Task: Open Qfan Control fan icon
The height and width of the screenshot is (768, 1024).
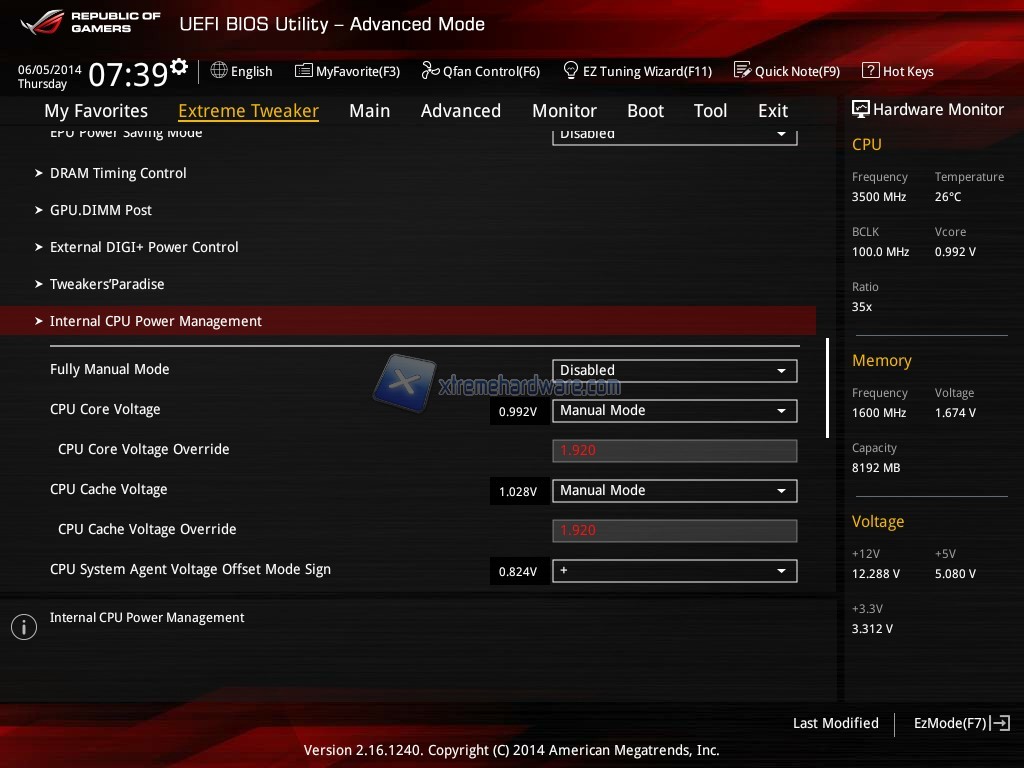Action: [430, 71]
